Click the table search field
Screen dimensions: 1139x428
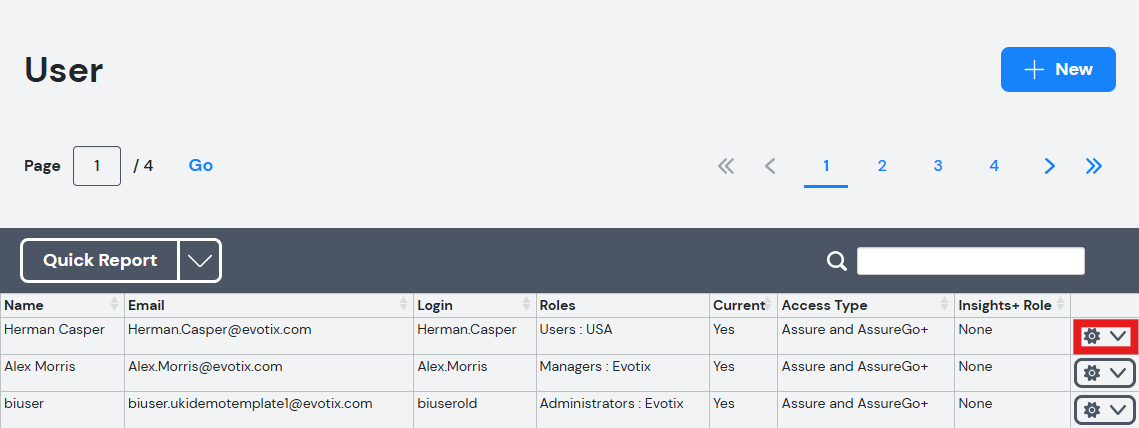pos(970,261)
